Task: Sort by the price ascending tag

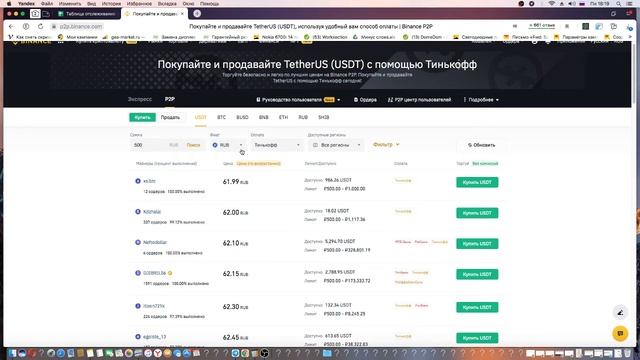Action: pyautogui.click(x=258, y=163)
